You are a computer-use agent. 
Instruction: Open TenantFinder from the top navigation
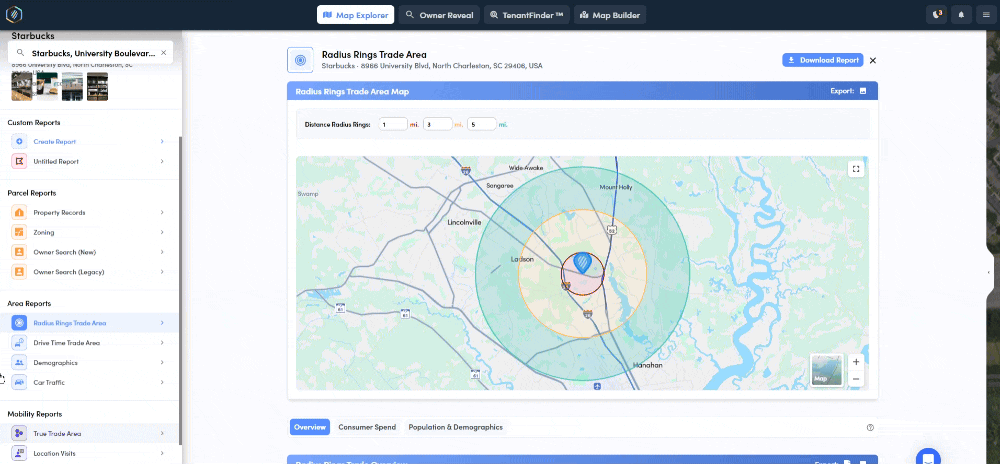tap(527, 15)
